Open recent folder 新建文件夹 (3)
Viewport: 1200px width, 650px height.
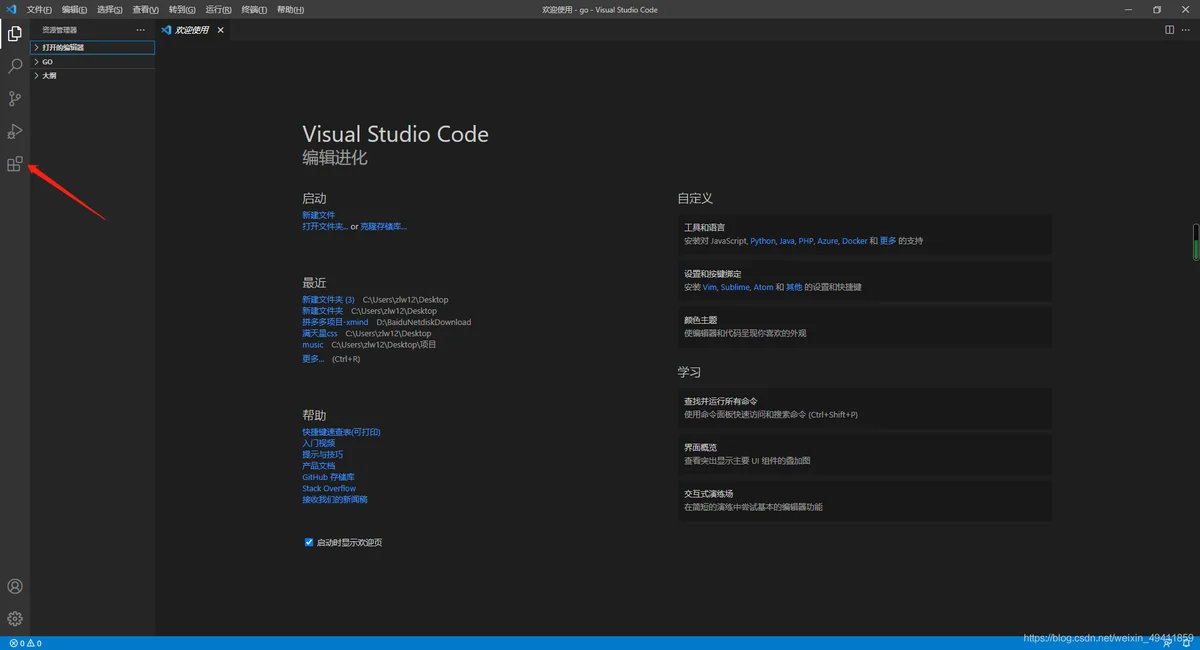click(328, 300)
